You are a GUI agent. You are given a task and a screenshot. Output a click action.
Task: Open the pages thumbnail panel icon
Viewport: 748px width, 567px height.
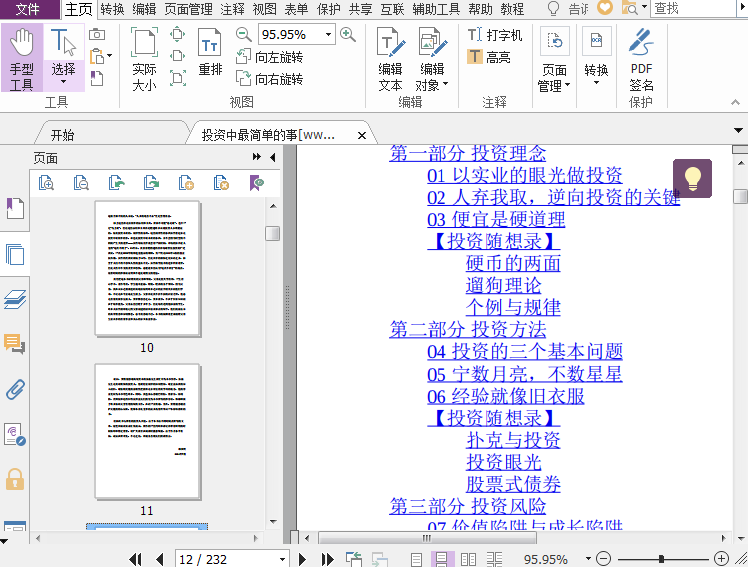click(15, 254)
